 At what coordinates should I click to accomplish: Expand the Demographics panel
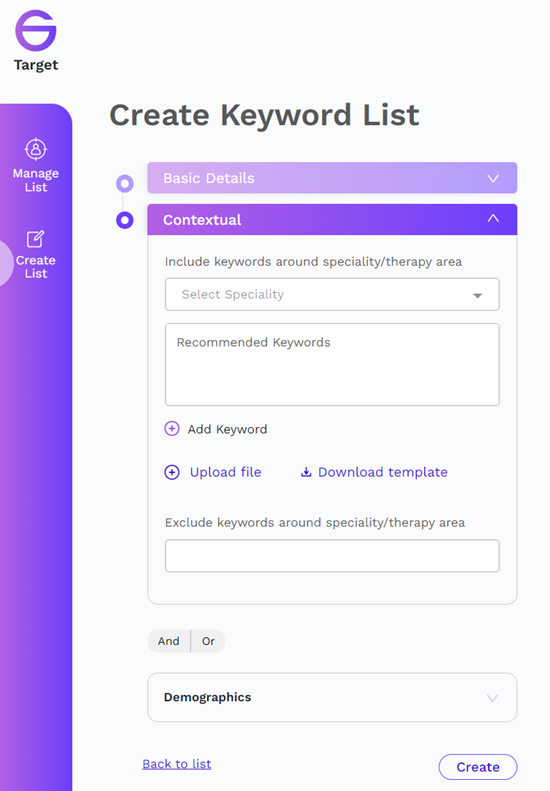pos(332,697)
